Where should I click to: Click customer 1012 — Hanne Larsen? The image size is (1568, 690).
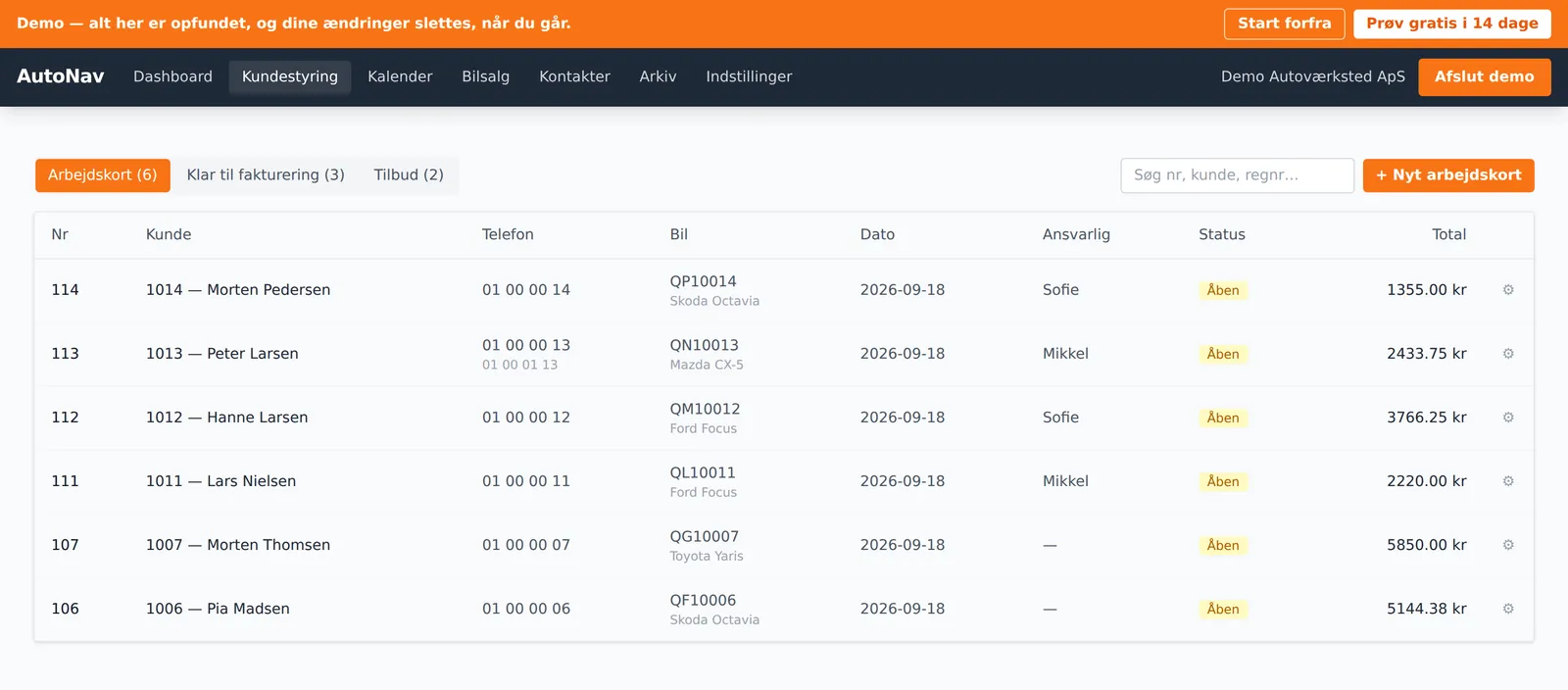point(226,418)
